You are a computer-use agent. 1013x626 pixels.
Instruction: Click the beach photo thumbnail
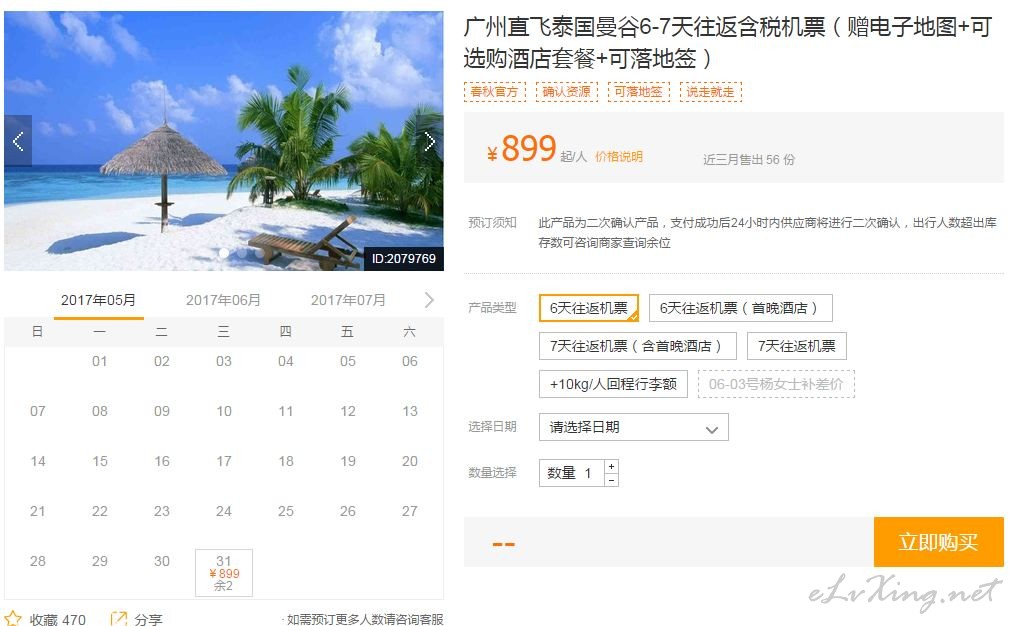pos(224,141)
